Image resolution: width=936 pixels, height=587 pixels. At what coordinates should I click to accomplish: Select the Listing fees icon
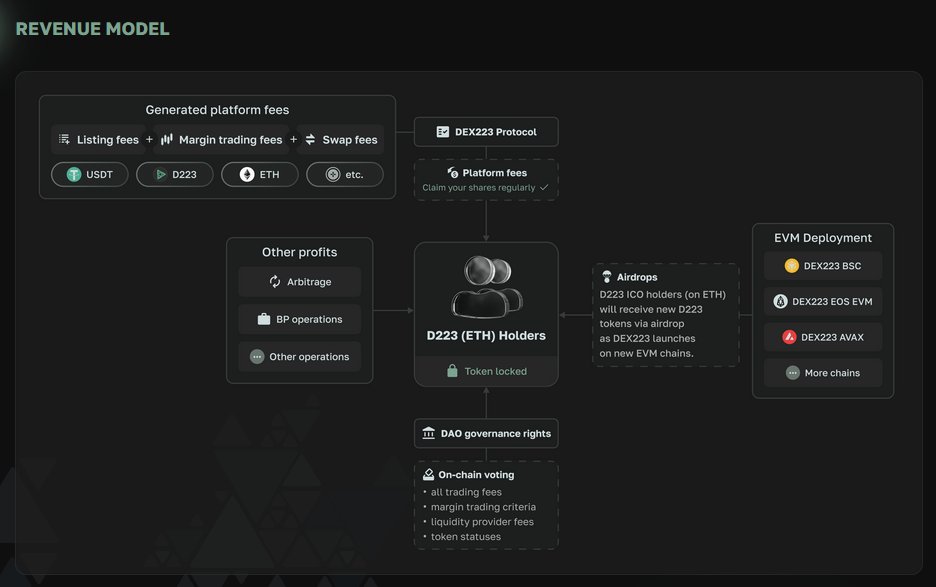[x=65, y=139]
